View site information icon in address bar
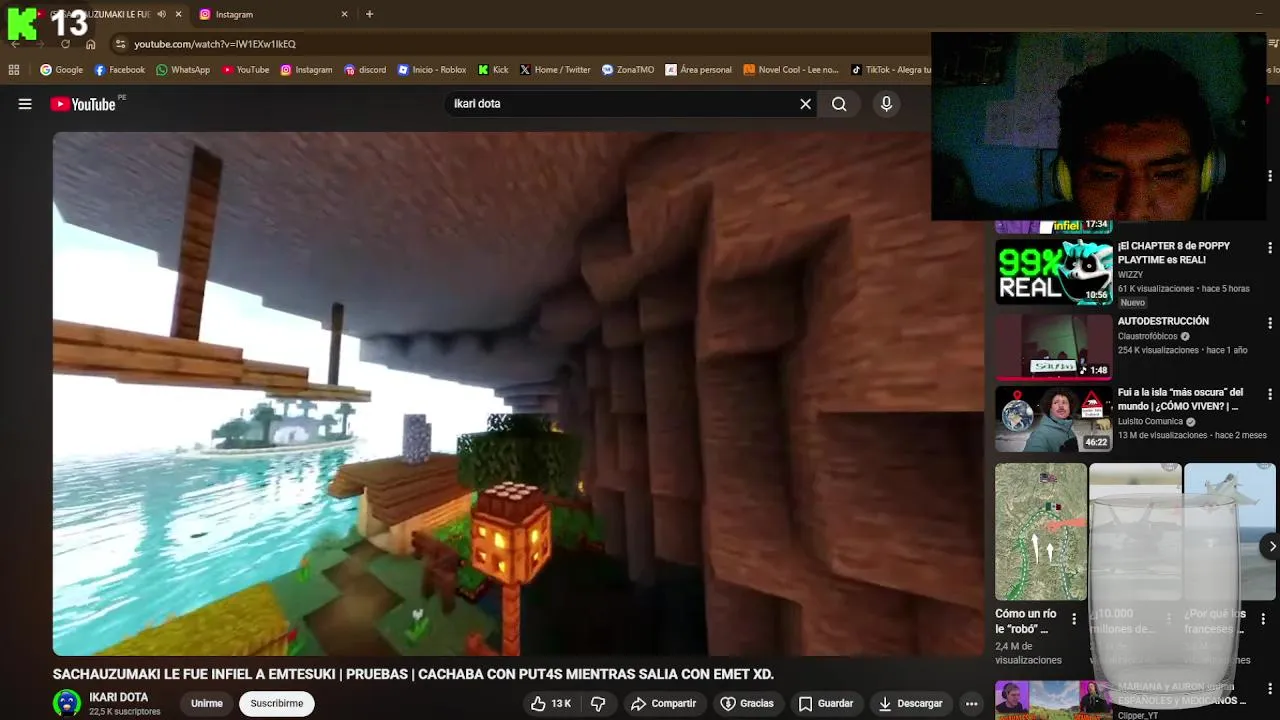The height and width of the screenshot is (720, 1280). tap(120, 44)
